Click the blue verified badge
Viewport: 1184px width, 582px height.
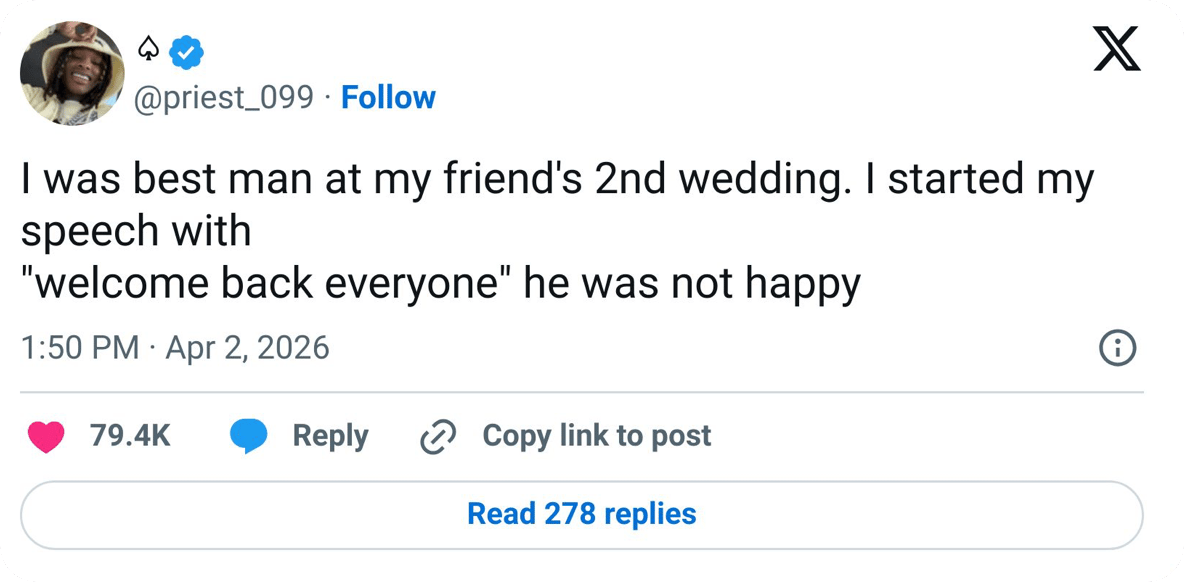click(x=186, y=50)
